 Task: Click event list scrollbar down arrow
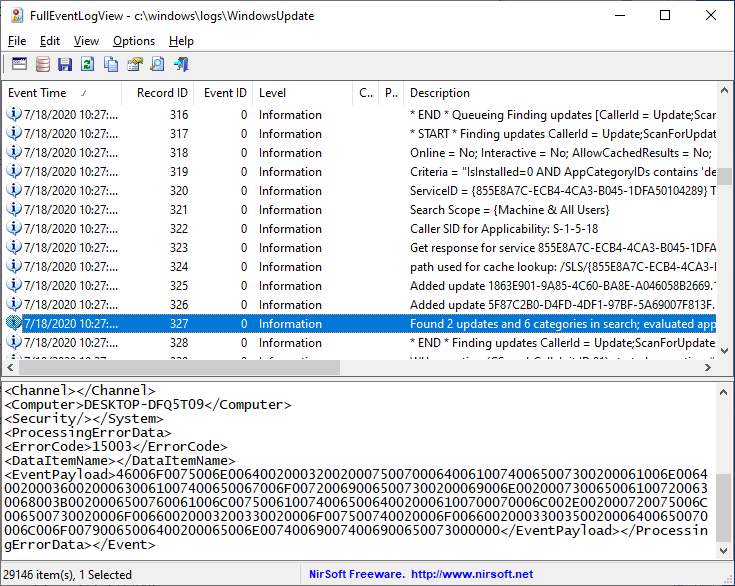[724, 351]
